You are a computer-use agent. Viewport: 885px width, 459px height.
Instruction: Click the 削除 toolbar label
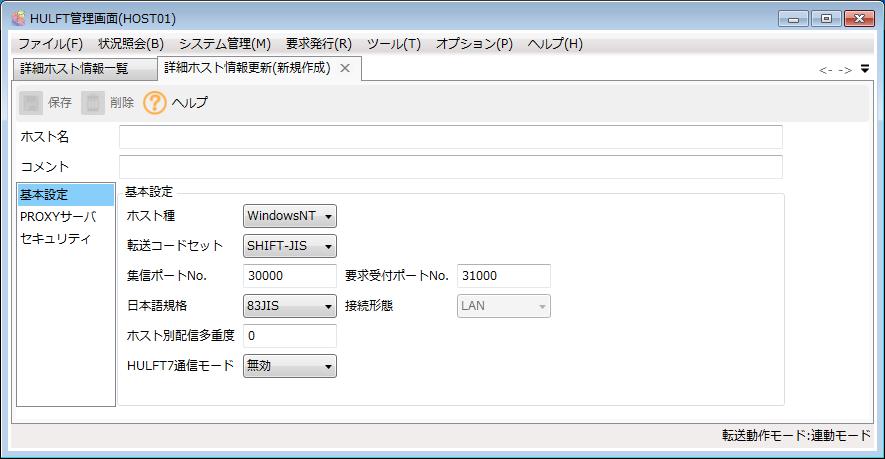point(122,103)
